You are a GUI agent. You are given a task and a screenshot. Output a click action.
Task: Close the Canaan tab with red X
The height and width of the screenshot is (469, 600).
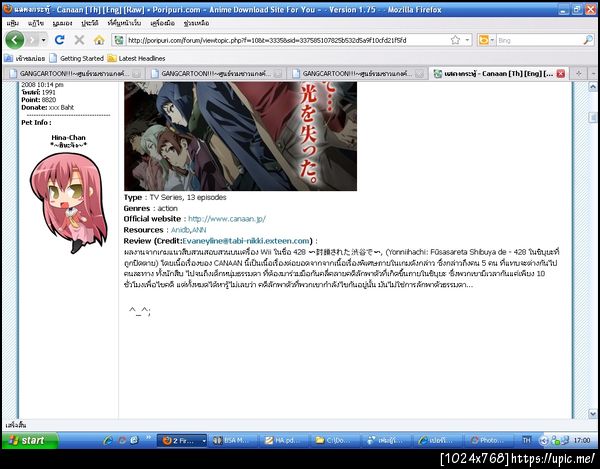tap(561, 73)
